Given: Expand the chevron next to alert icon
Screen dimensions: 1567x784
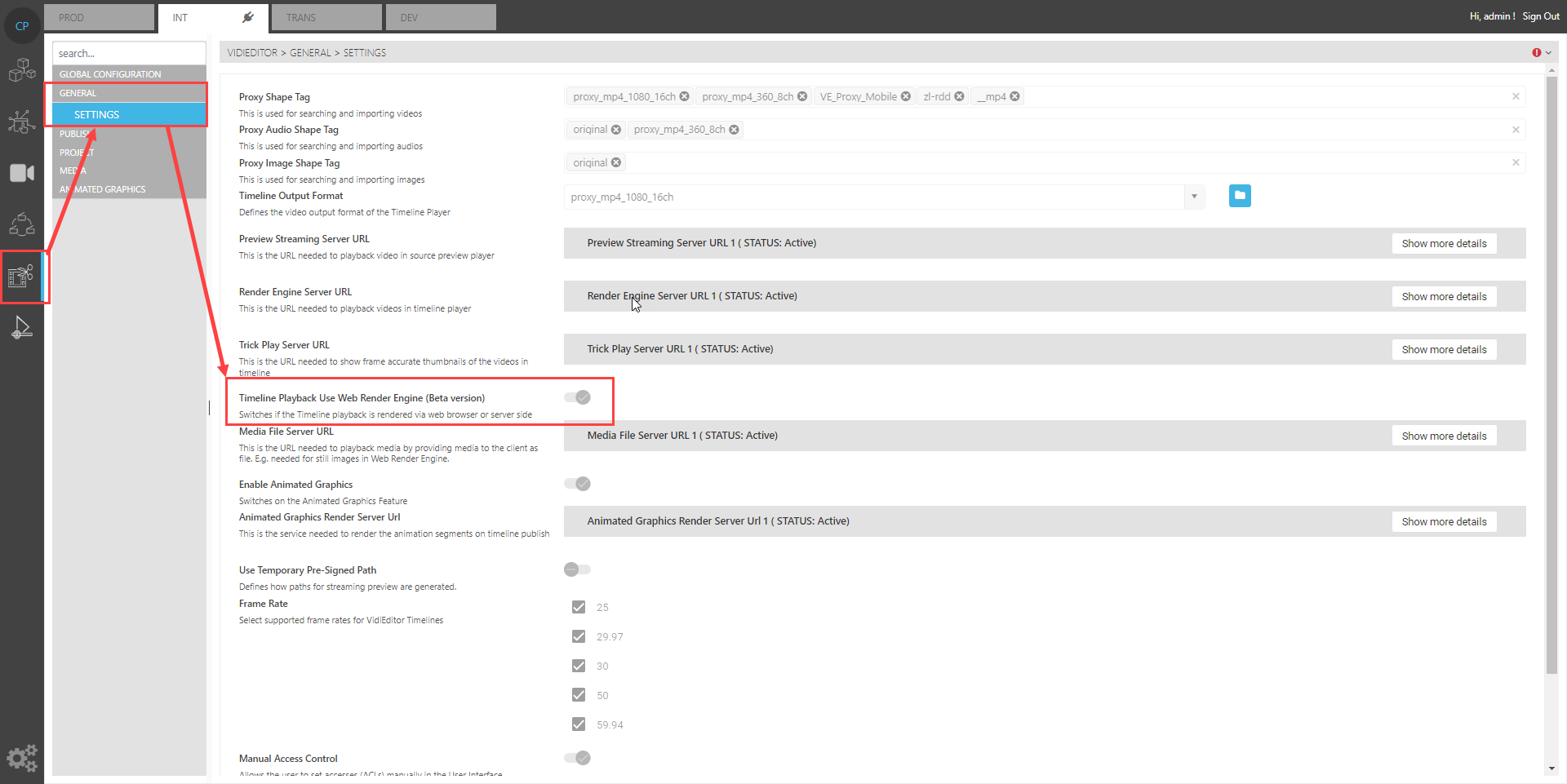Looking at the screenshot, I should tap(1548, 53).
